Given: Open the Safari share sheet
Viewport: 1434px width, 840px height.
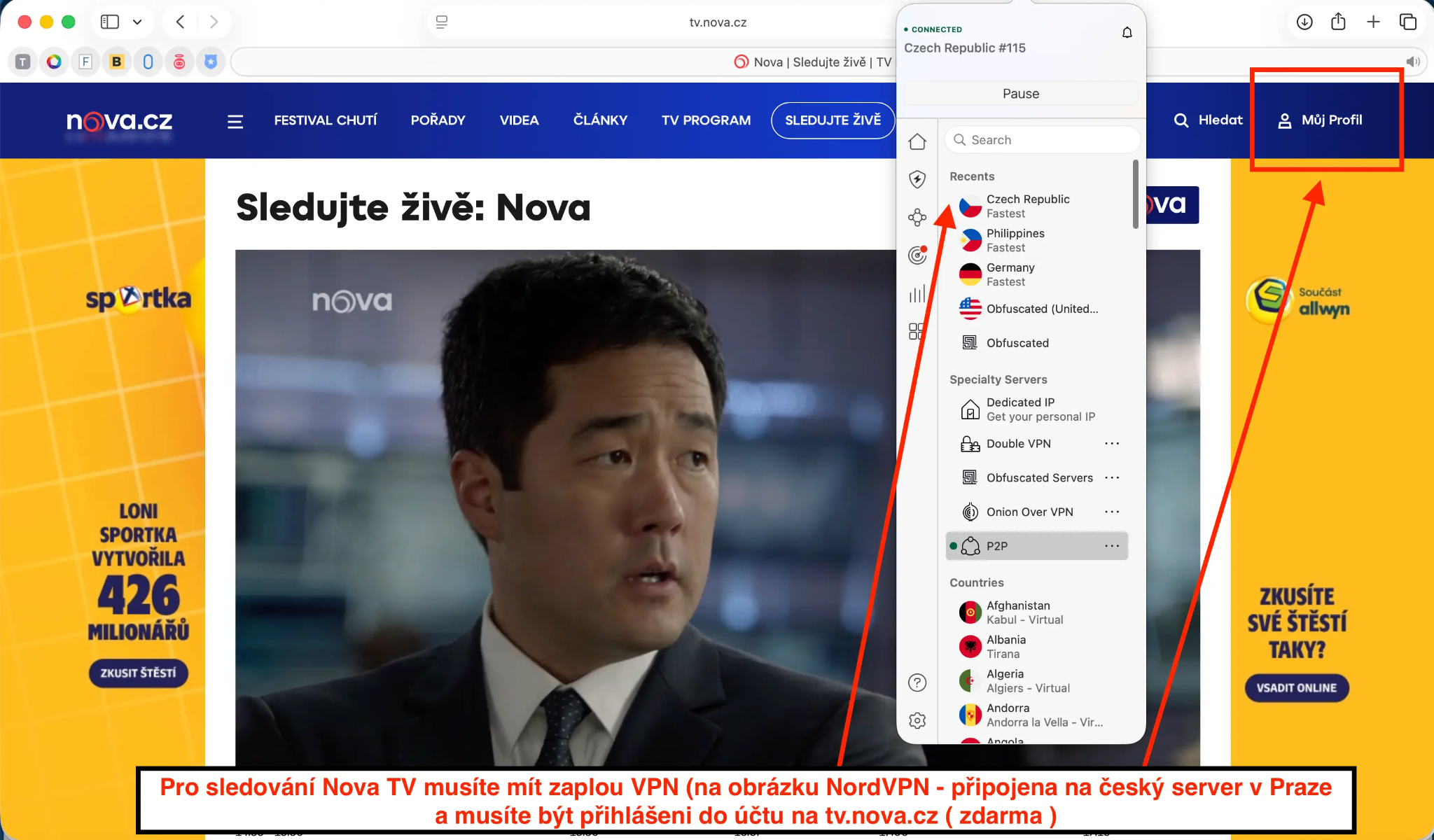Looking at the screenshot, I should pyautogui.click(x=1338, y=22).
